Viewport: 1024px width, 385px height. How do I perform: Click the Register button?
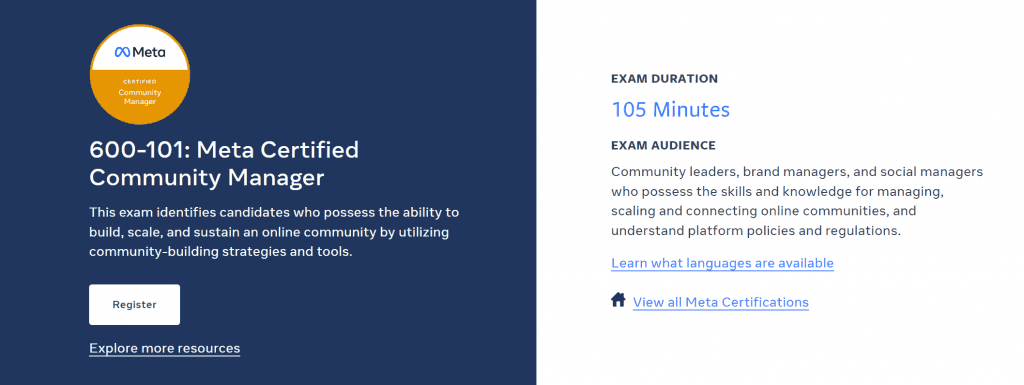[x=135, y=305]
